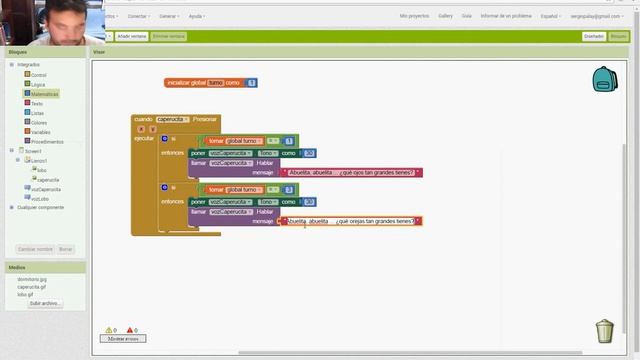640x360 pixels.
Task: Open vozCaperucita dropdown in the Hablar block with ojos text
Action: click(231, 163)
